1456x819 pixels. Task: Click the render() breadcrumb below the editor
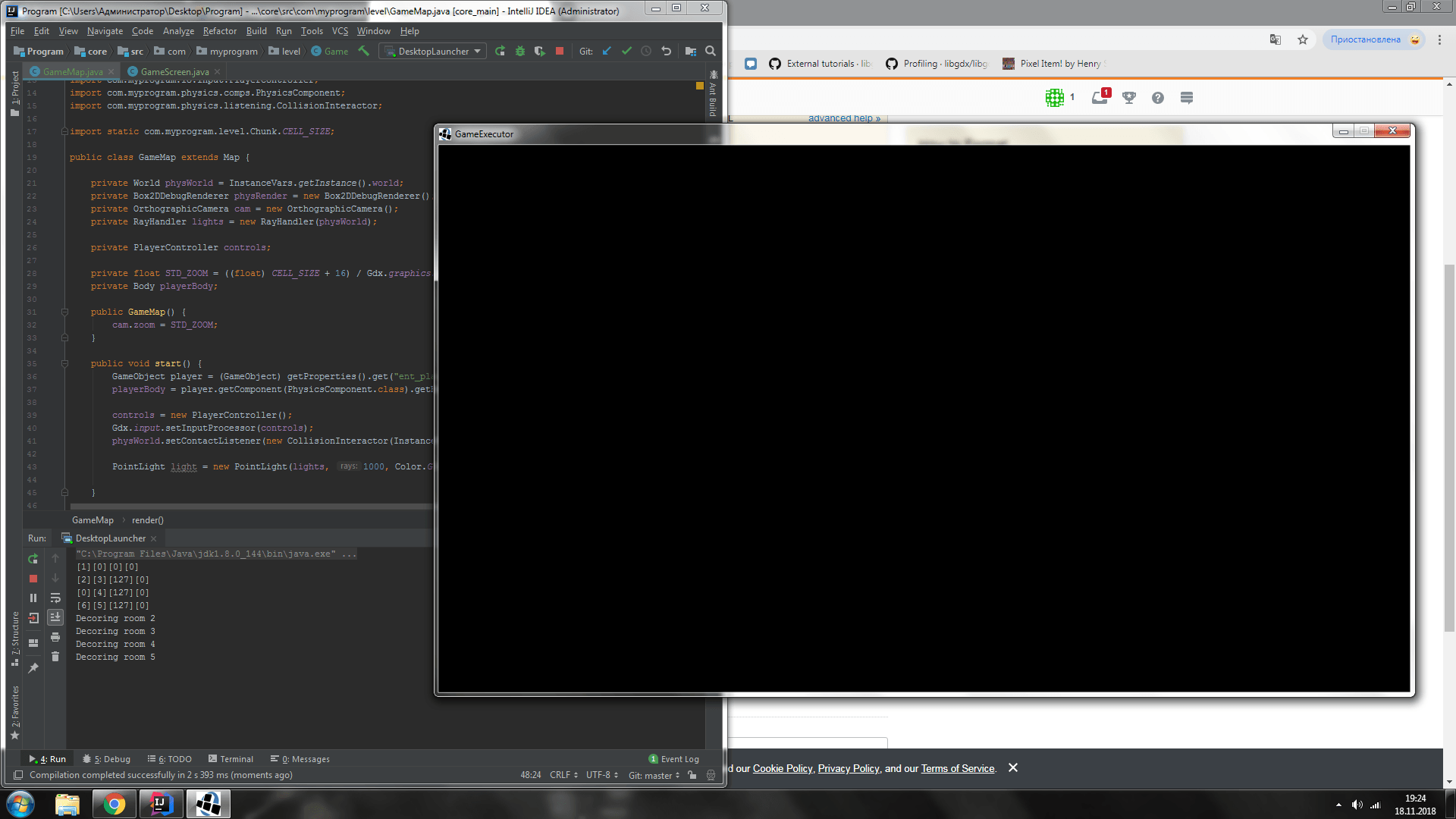click(148, 520)
